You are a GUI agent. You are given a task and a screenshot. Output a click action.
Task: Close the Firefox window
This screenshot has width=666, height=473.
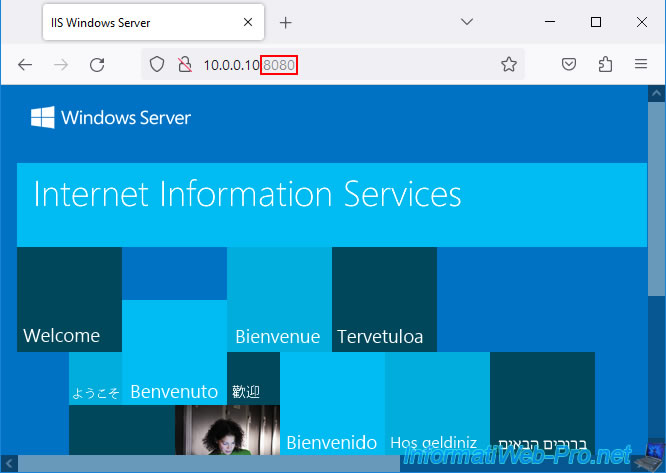[641, 22]
